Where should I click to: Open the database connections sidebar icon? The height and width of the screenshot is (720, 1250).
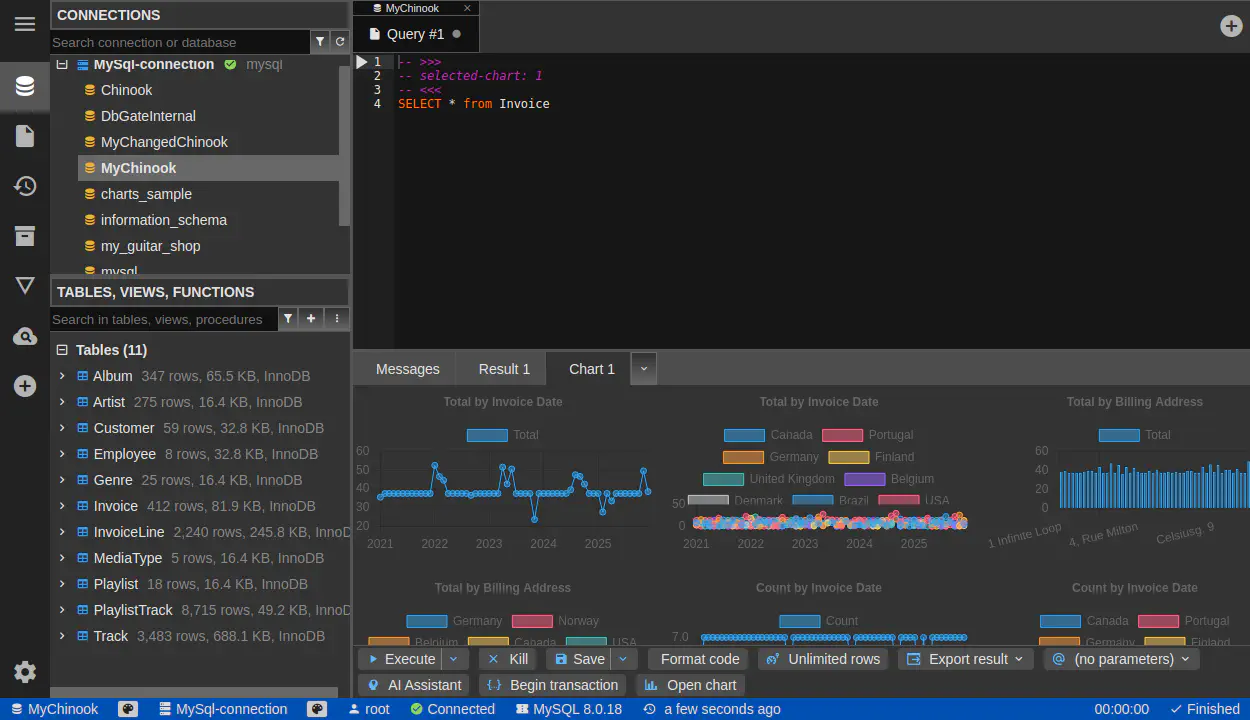pos(25,87)
